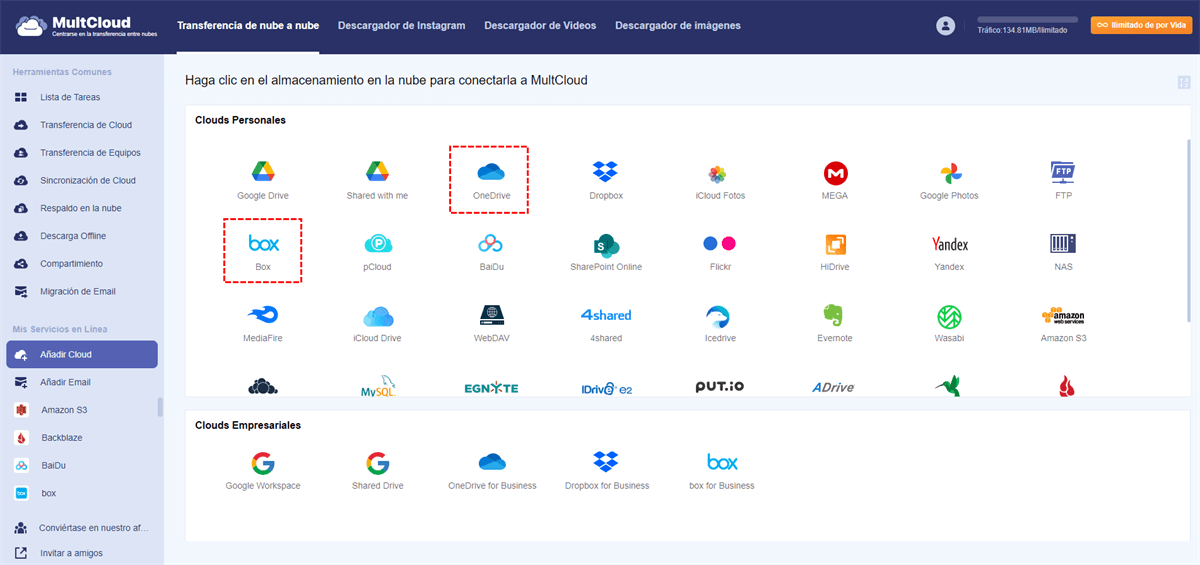Select BaiDu in Clouds Personales
1200x565 pixels.
pos(491,251)
